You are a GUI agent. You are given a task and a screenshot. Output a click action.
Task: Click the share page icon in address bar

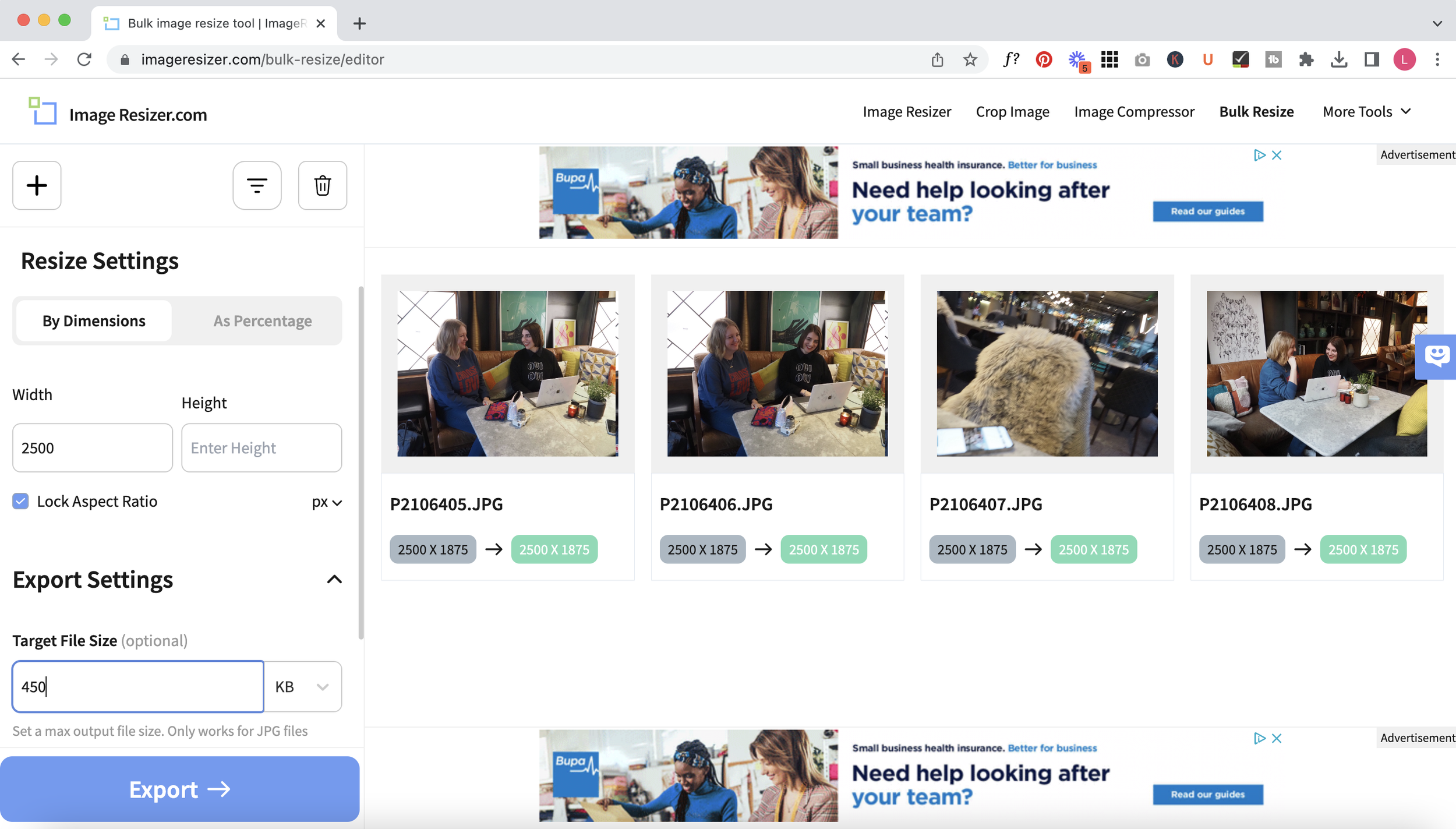(x=937, y=59)
